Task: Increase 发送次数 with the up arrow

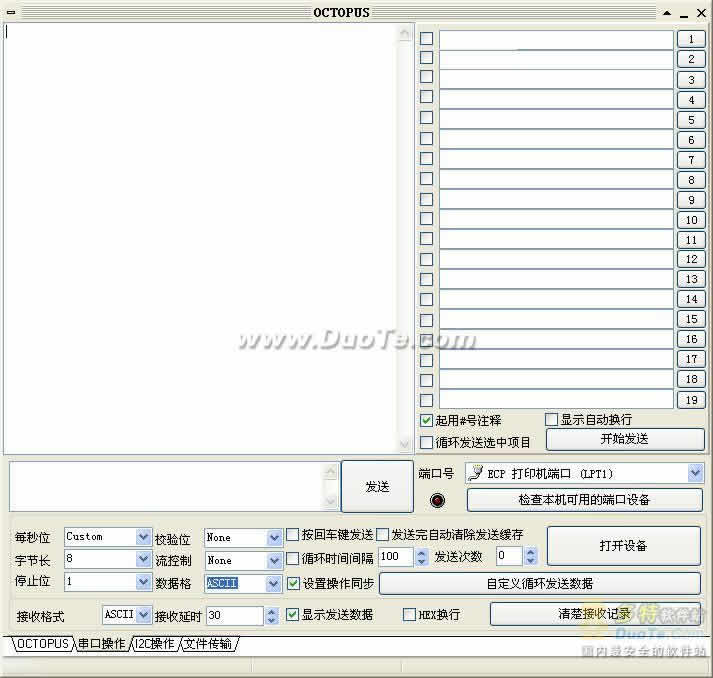Action: (x=531, y=552)
